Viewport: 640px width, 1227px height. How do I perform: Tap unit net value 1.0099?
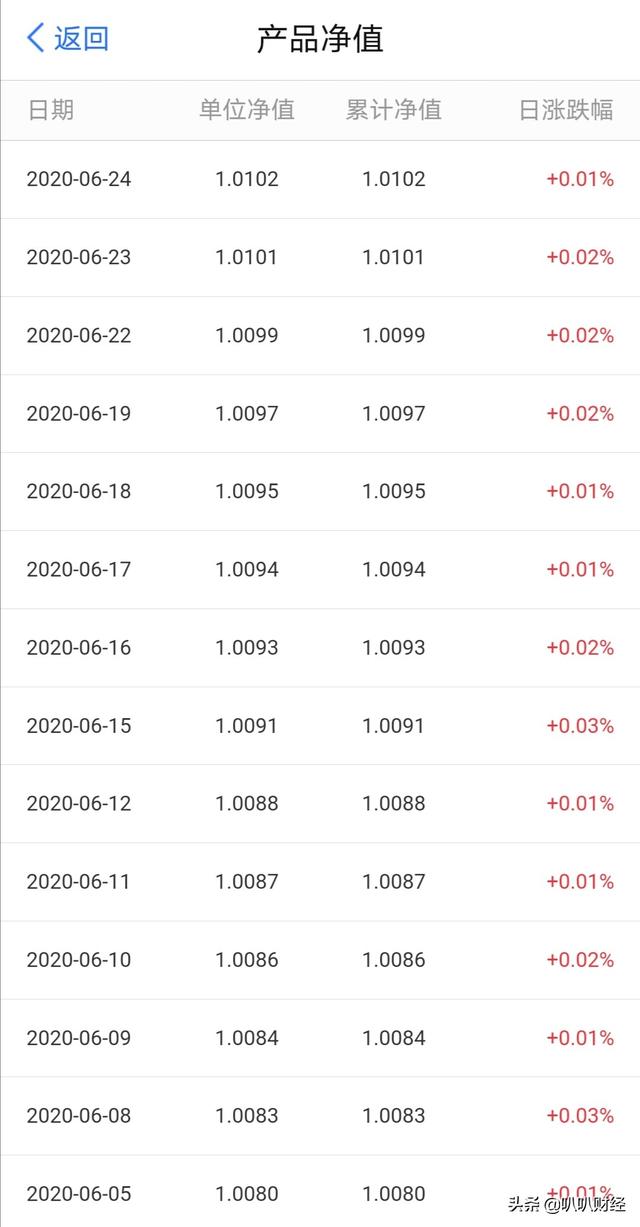point(247,335)
